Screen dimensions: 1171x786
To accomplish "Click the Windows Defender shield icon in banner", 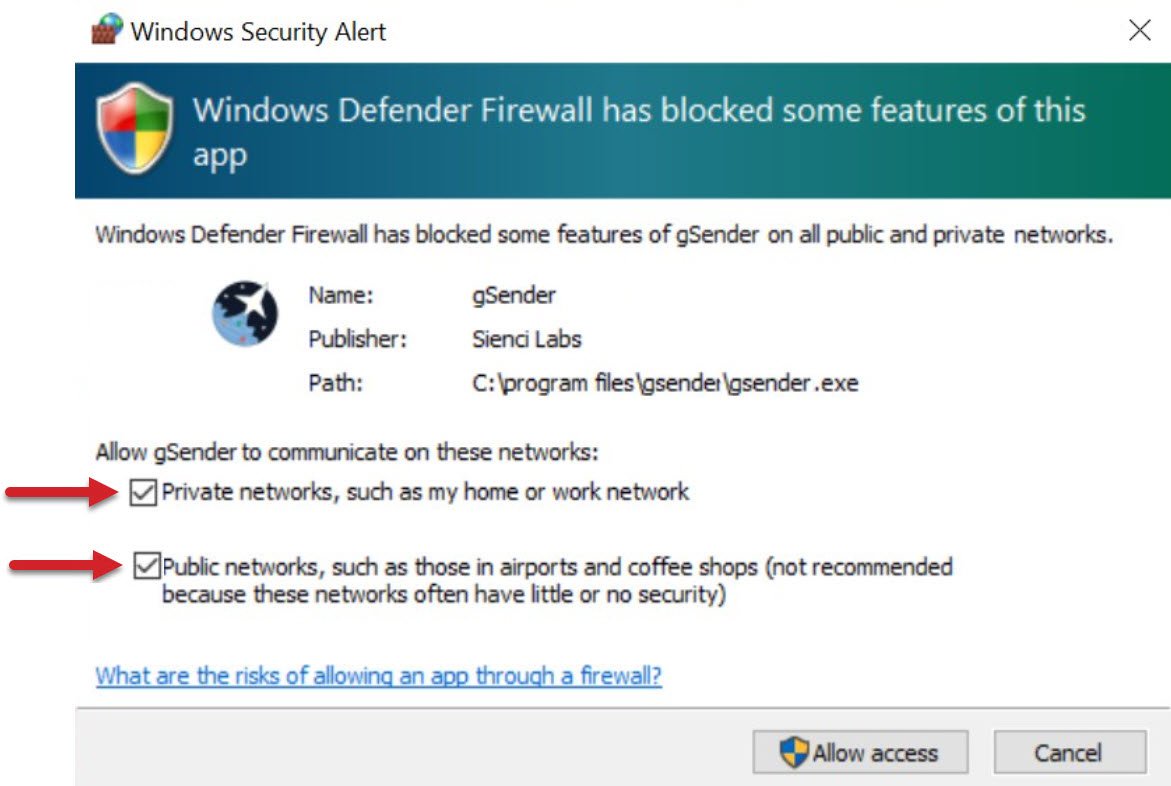I will 134,129.
